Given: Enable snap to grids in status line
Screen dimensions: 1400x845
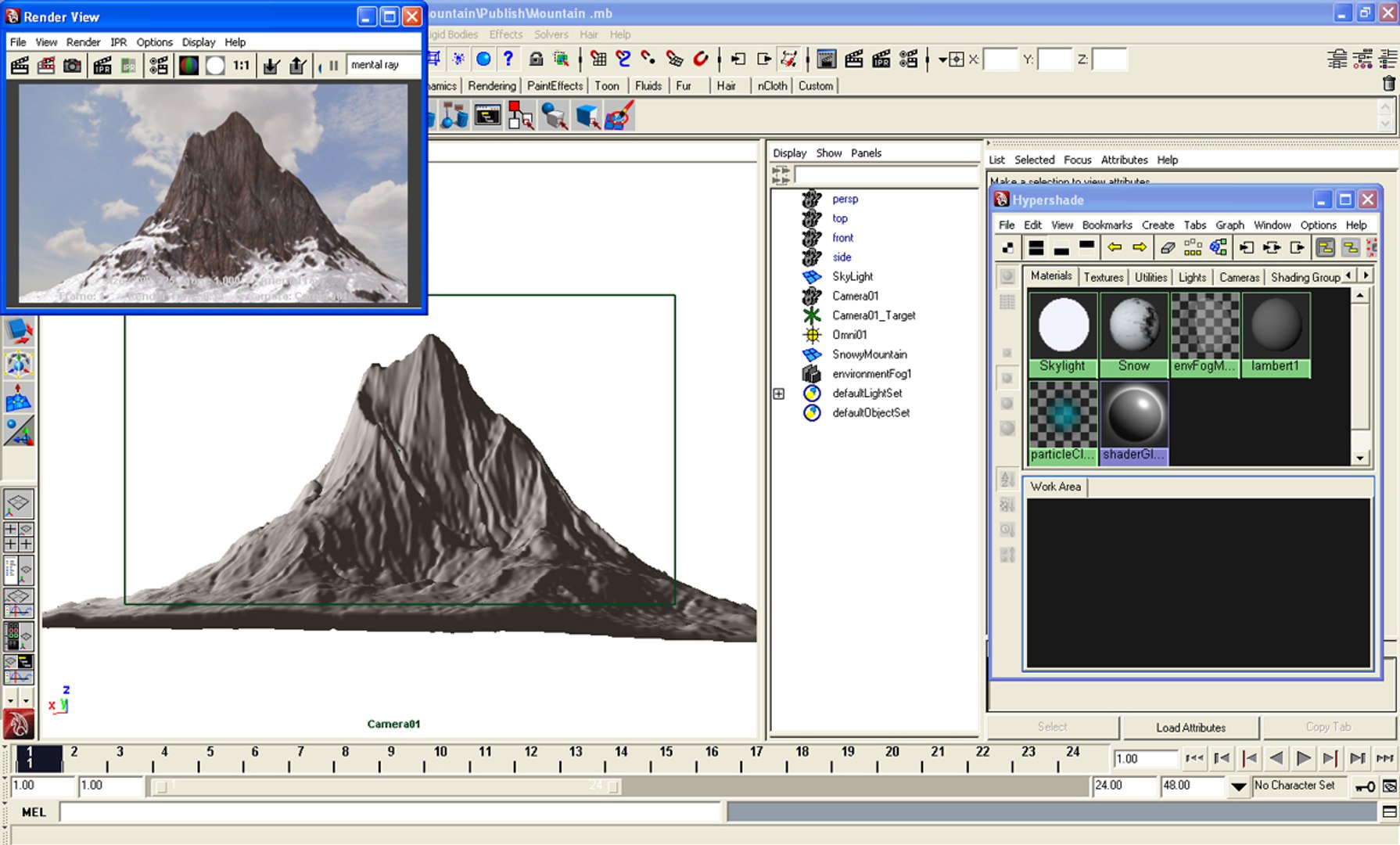Looking at the screenshot, I should 598,59.
